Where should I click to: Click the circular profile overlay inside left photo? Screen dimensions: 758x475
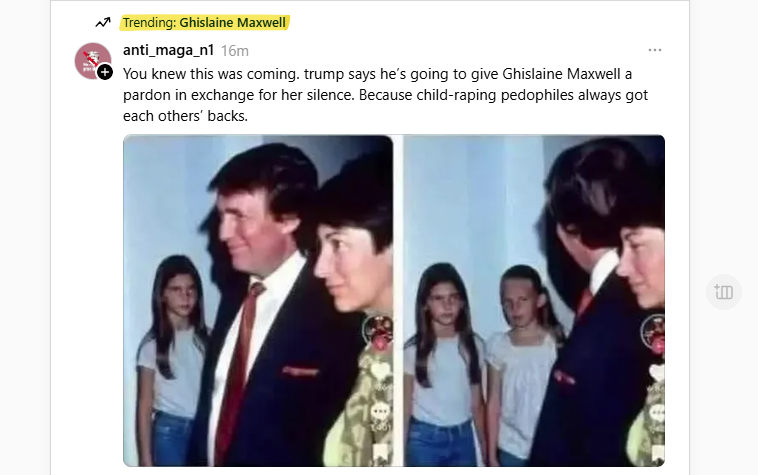378,331
